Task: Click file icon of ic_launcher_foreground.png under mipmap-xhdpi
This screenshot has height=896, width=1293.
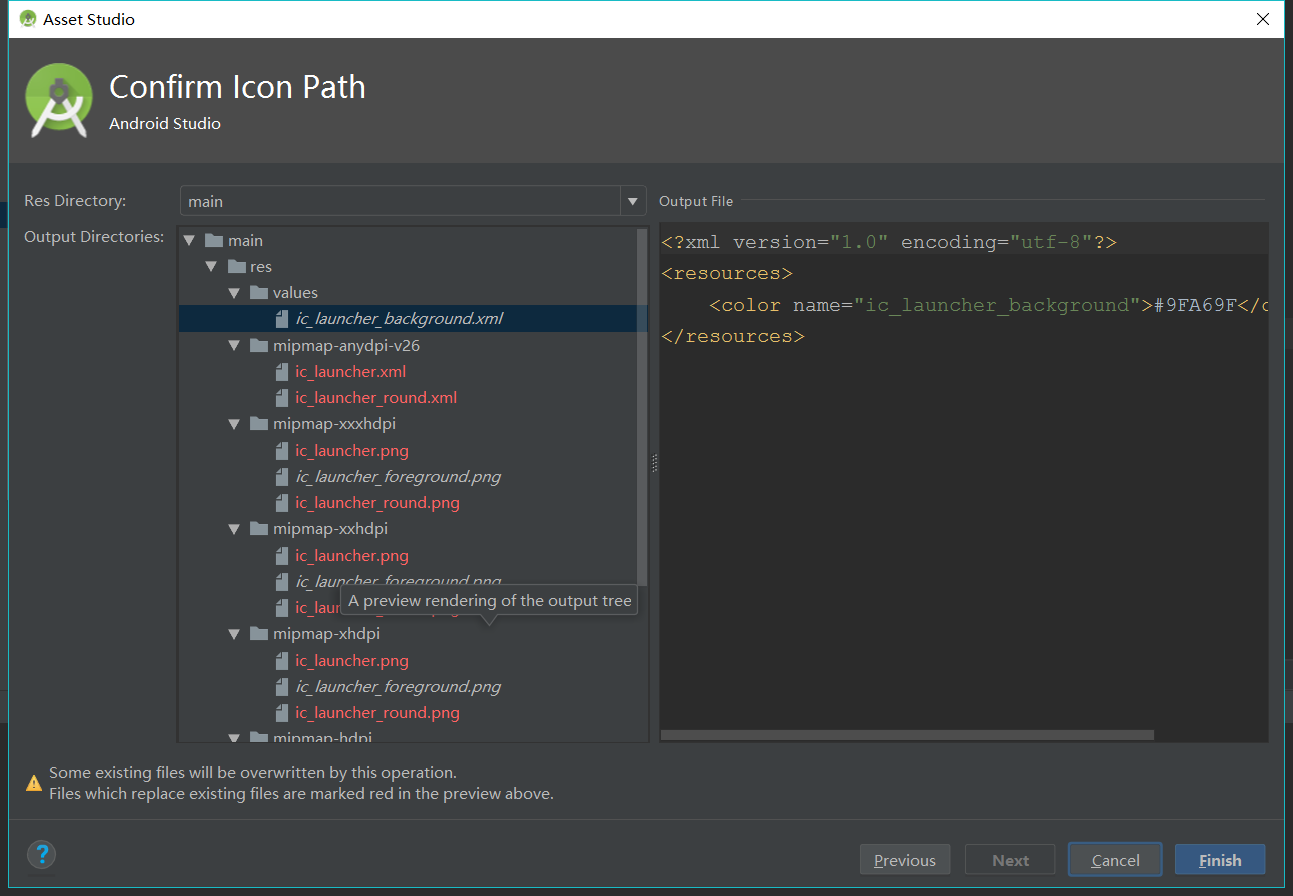Action: pyautogui.click(x=281, y=686)
